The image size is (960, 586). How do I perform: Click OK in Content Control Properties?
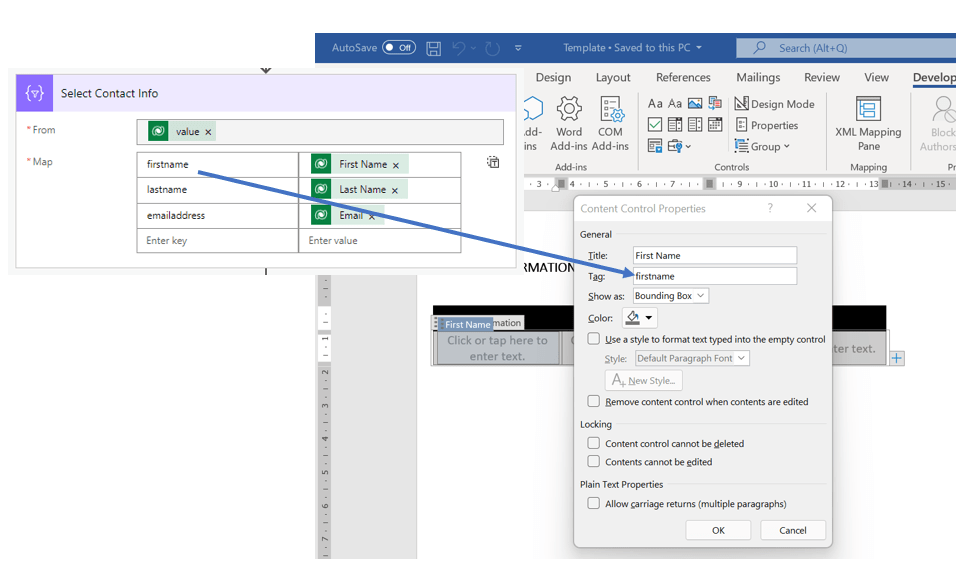(x=718, y=530)
